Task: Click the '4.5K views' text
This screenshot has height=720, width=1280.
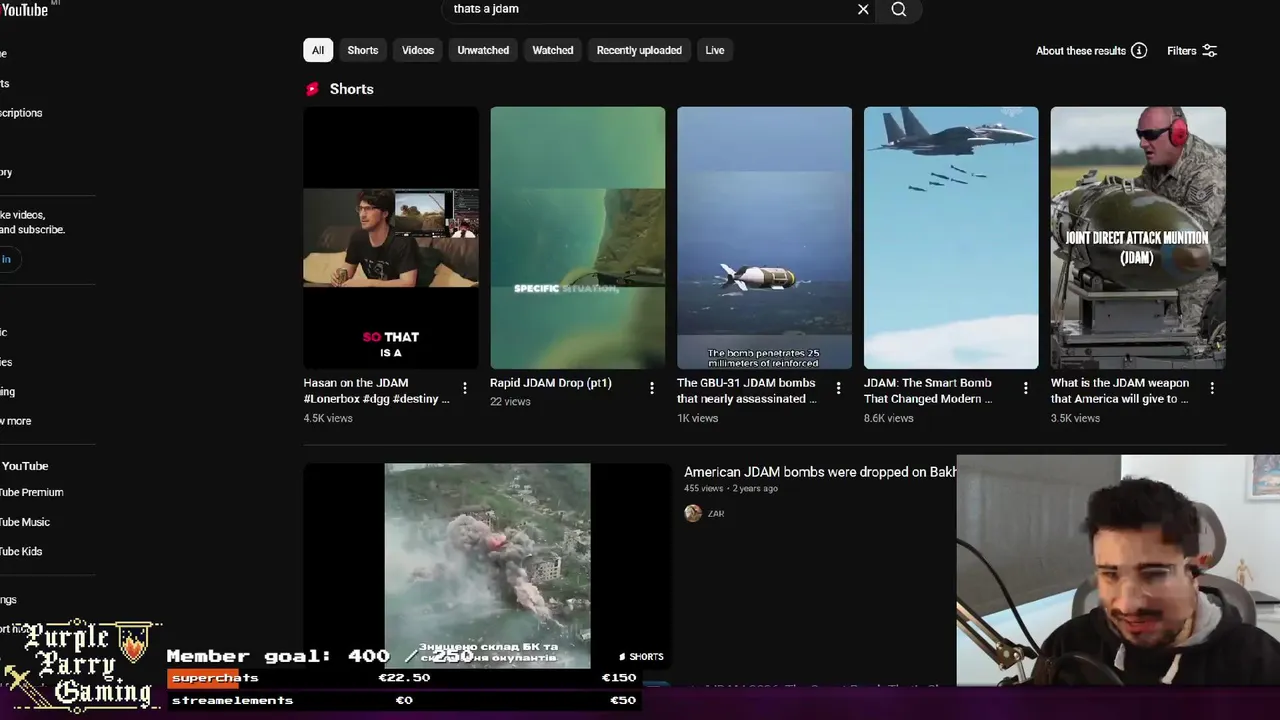Action: pyautogui.click(x=328, y=418)
